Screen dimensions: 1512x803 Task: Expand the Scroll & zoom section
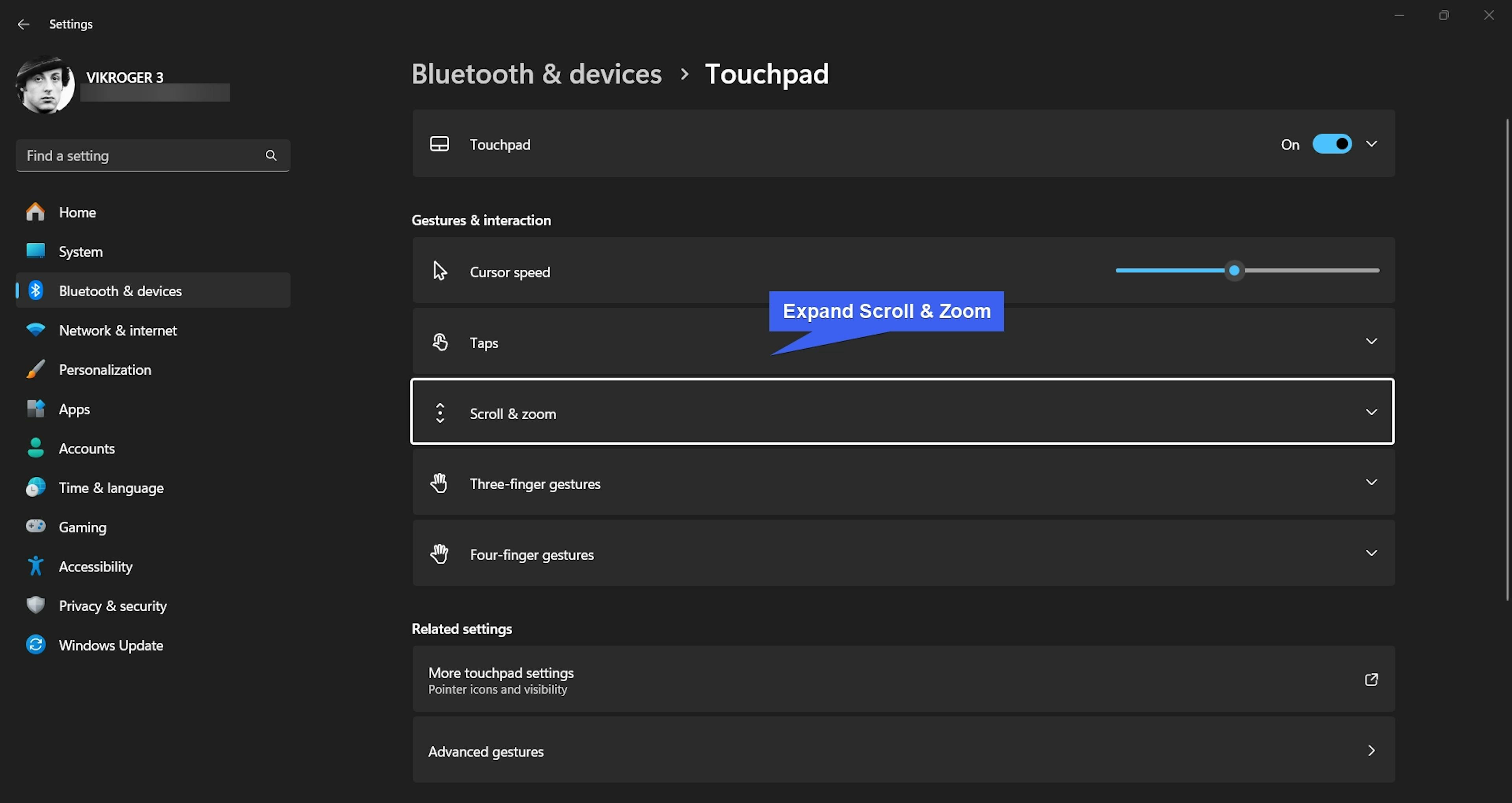(x=1371, y=412)
